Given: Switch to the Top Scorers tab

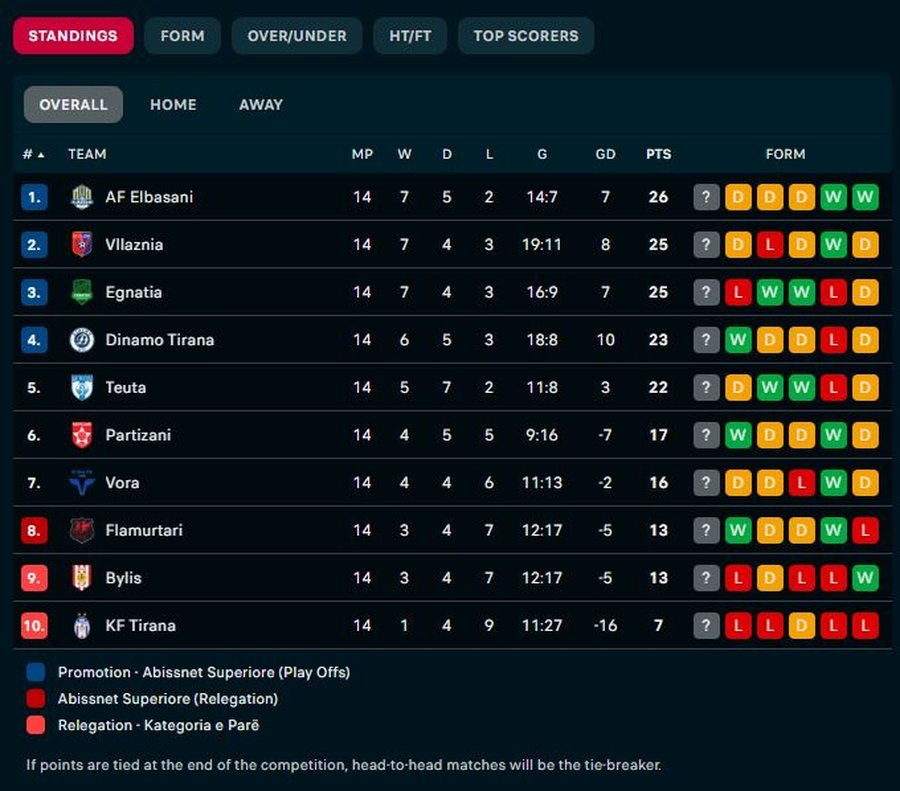Looking at the screenshot, I should pos(525,36).
